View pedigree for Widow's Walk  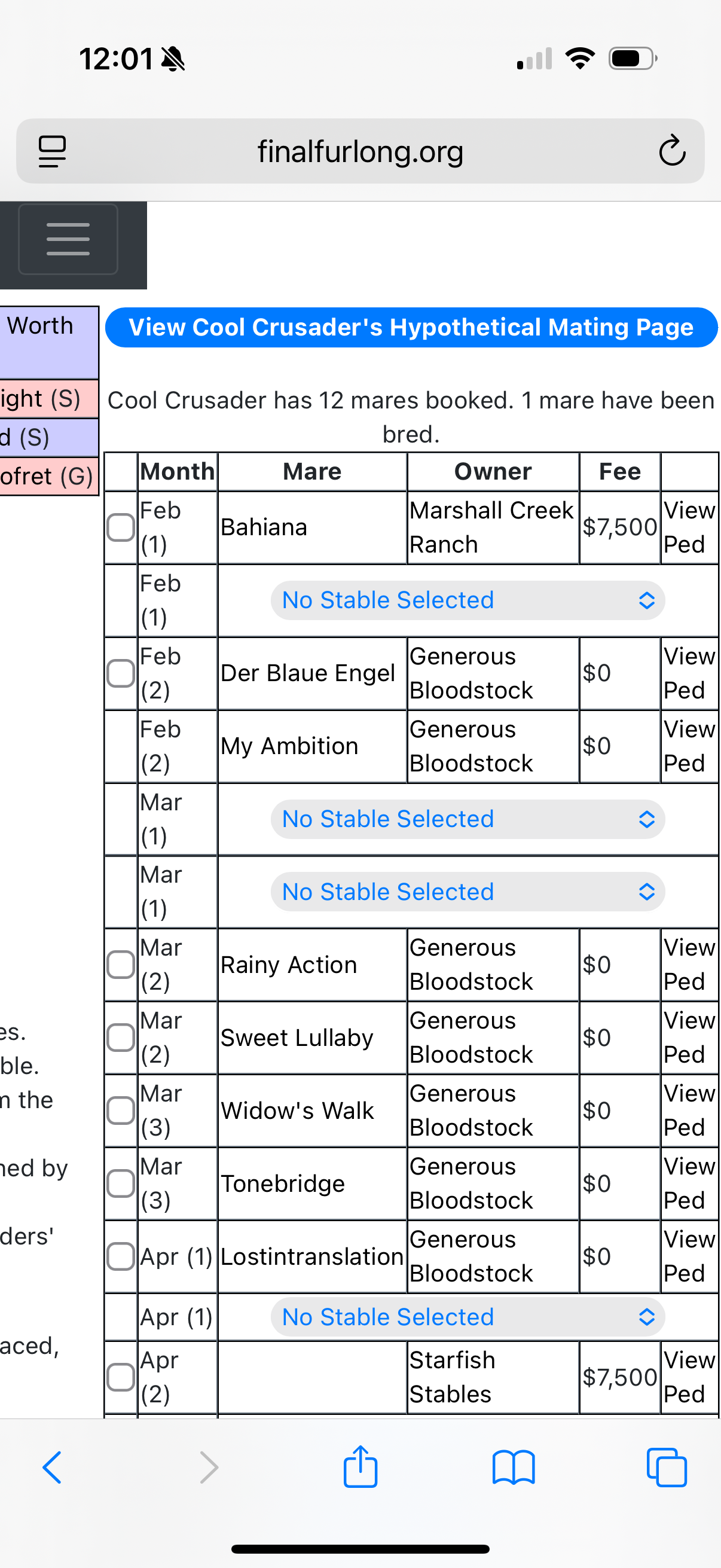point(689,1111)
